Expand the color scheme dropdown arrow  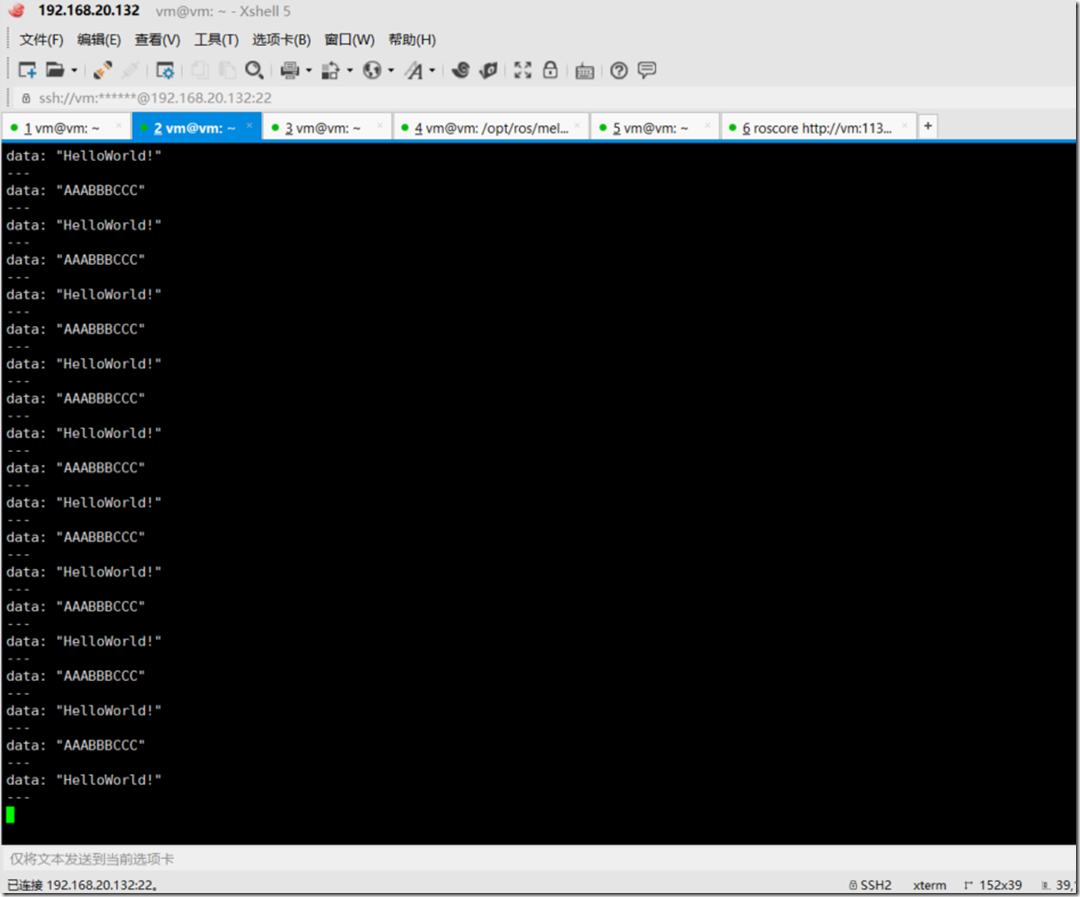click(x=350, y=70)
